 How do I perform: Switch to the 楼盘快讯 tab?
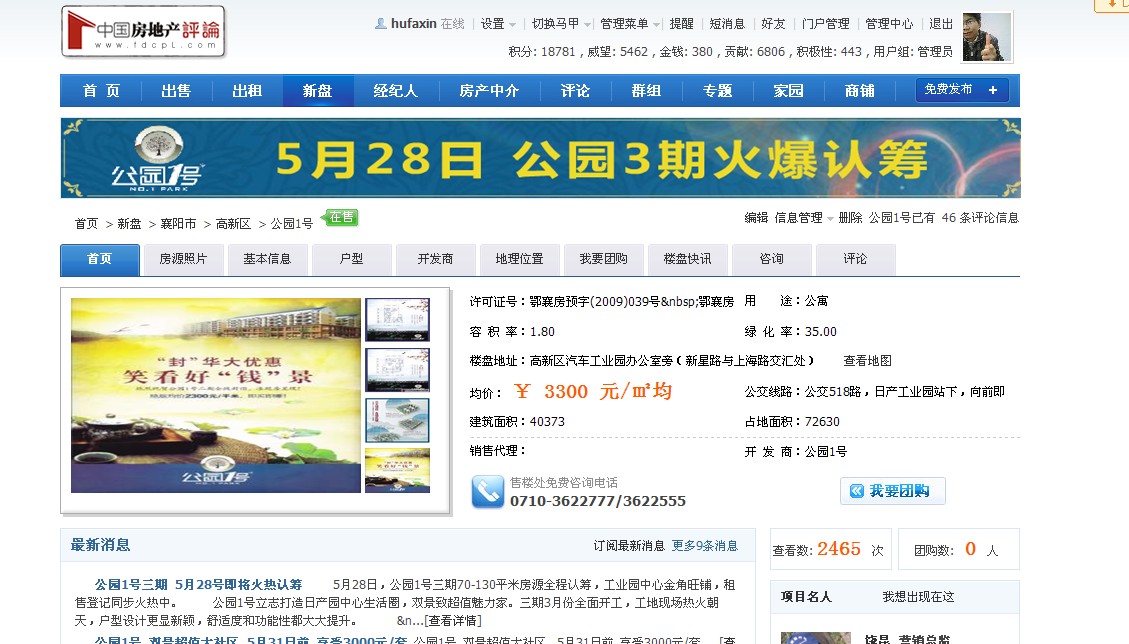pyautogui.click(x=688, y=259)
